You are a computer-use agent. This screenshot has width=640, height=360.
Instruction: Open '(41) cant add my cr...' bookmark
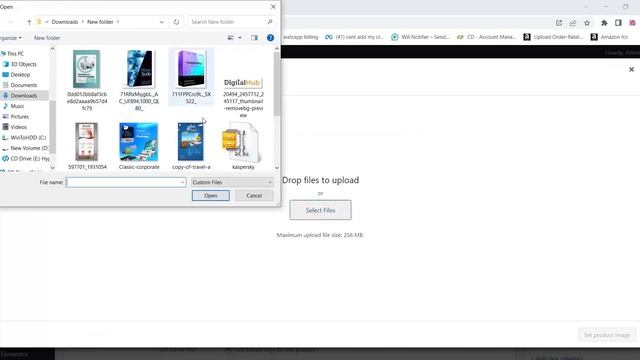355,37
